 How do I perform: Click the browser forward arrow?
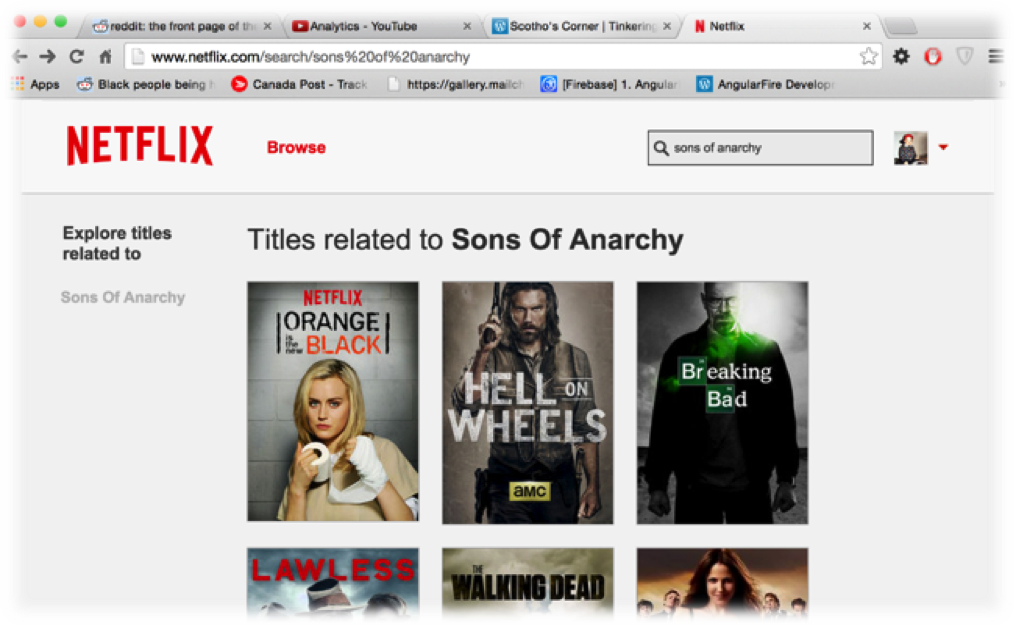[x=47, y=57]
